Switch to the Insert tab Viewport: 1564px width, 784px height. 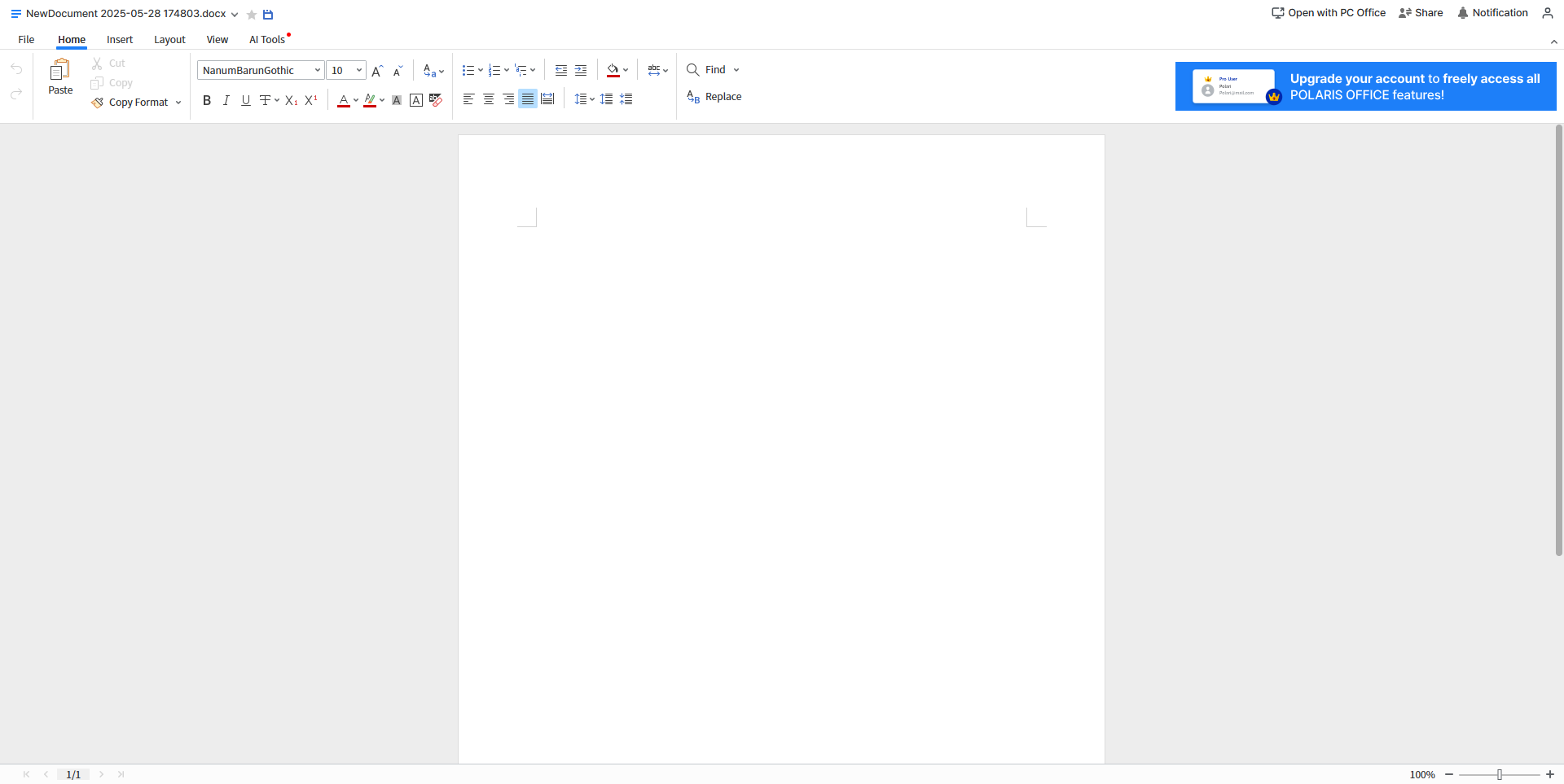[120, 39]
